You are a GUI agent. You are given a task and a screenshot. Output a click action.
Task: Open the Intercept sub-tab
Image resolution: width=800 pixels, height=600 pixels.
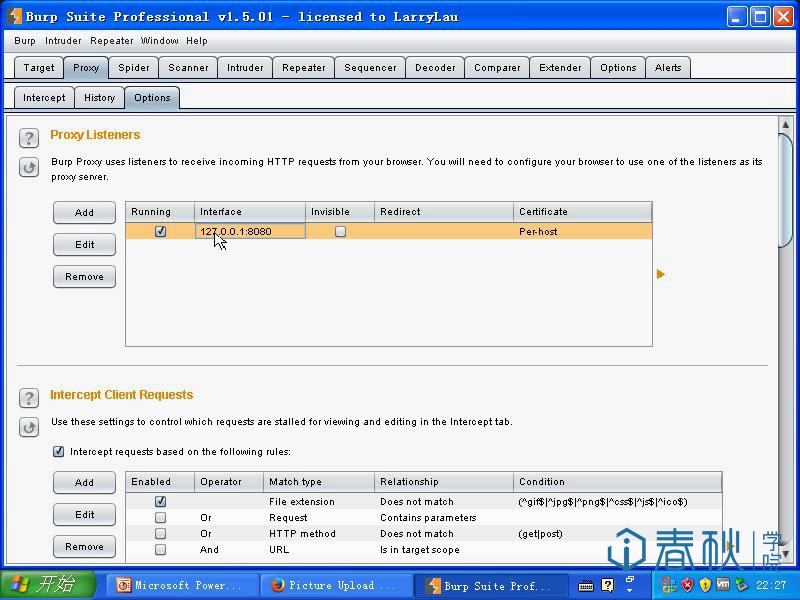click(44, 97)
